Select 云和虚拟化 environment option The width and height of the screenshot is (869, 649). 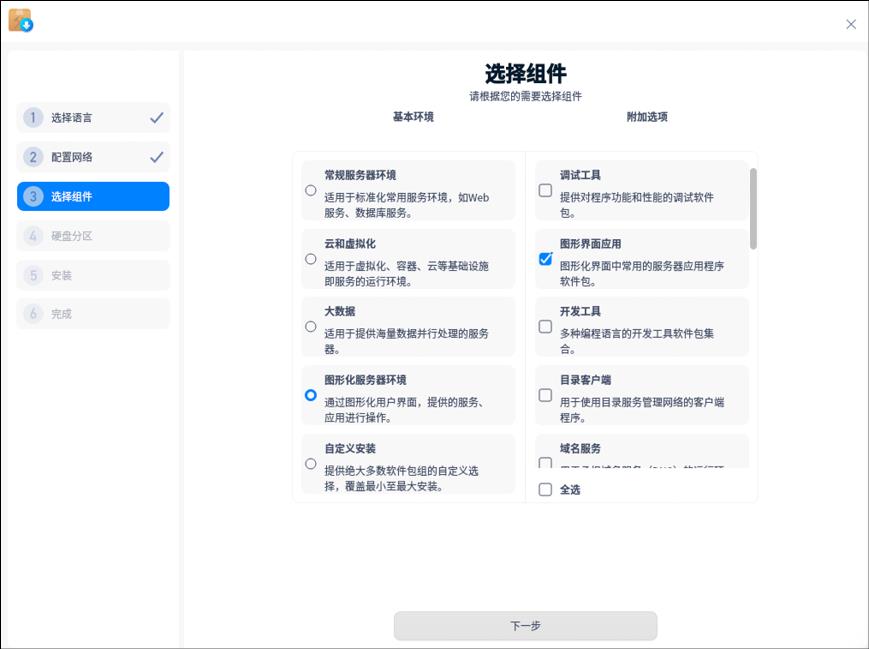(311, 259)
